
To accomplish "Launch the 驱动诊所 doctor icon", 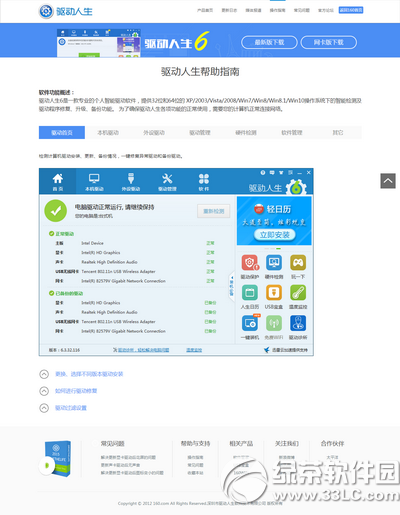I will tap(298, 323).
